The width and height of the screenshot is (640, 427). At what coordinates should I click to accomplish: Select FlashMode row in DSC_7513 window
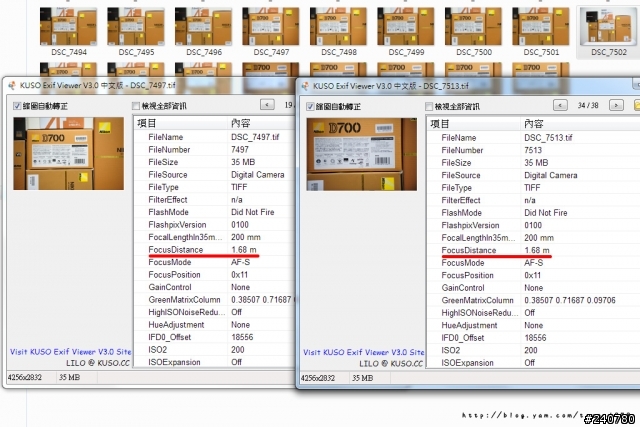[533, 213]
